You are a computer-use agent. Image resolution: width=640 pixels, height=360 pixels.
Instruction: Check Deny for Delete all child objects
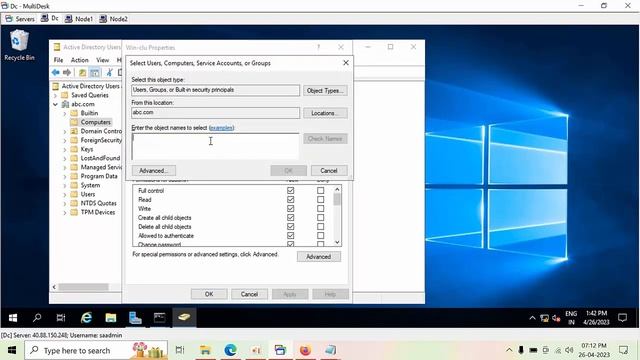point(320,227)
